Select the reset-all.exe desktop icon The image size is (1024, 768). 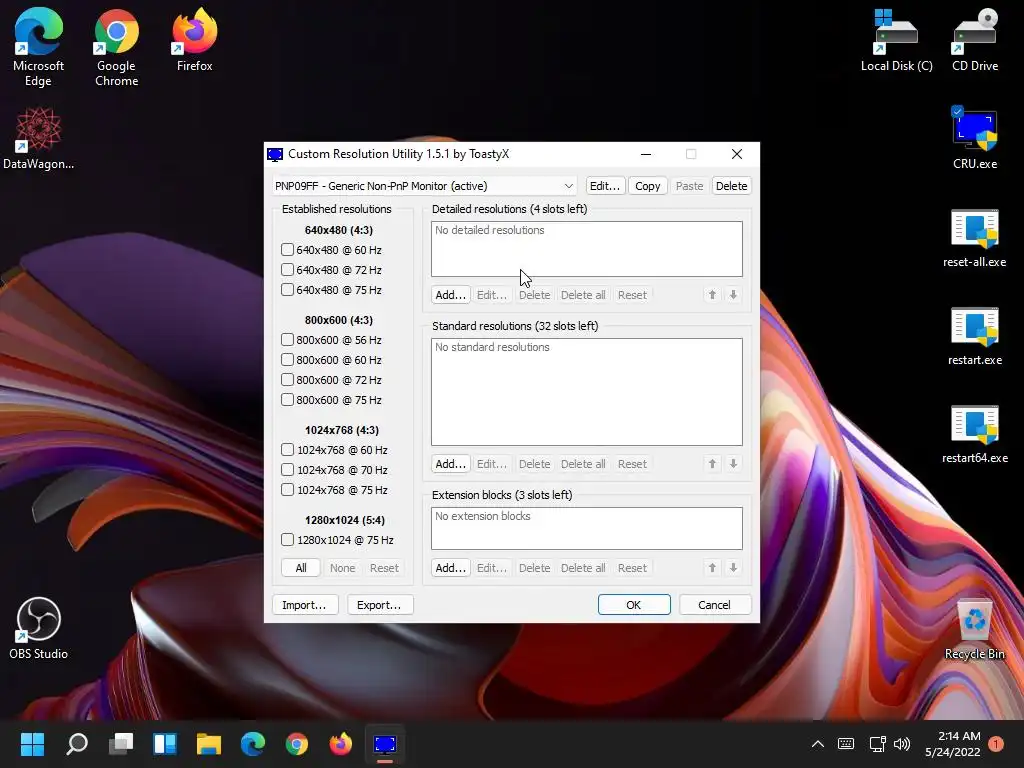click(975, 238)
